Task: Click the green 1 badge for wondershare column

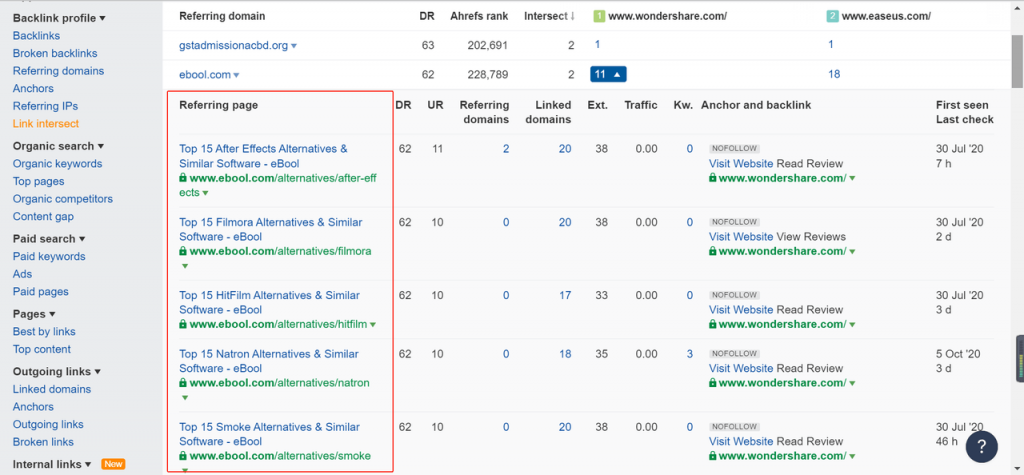Action: [598, 16]
